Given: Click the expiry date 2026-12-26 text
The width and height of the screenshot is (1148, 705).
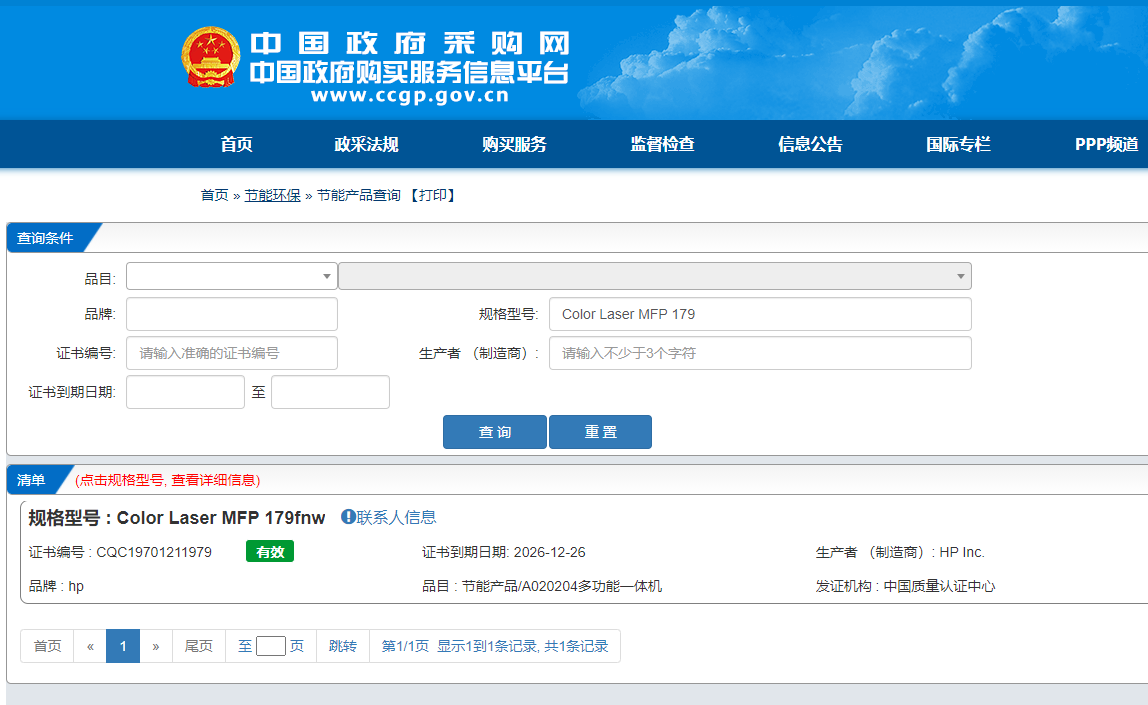Looking at the screenshot, I should point(549,552).
